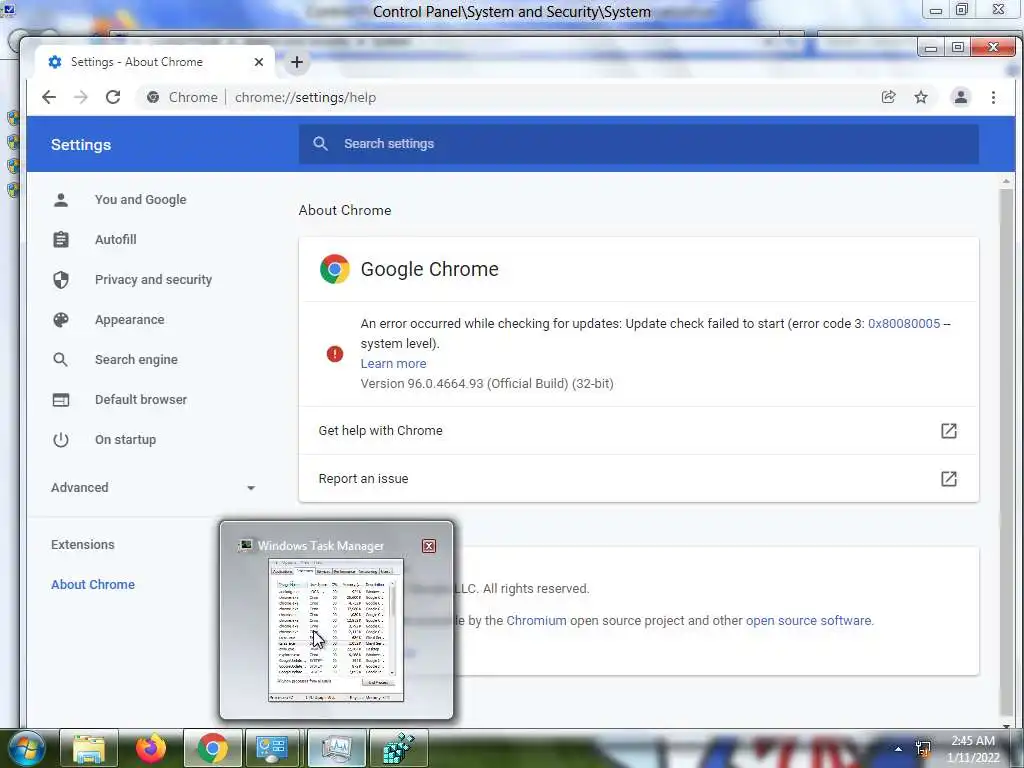Click the site info icon beside Chrome in address bar
This screenshot has height=768, width=1024.
coord(153,97)
